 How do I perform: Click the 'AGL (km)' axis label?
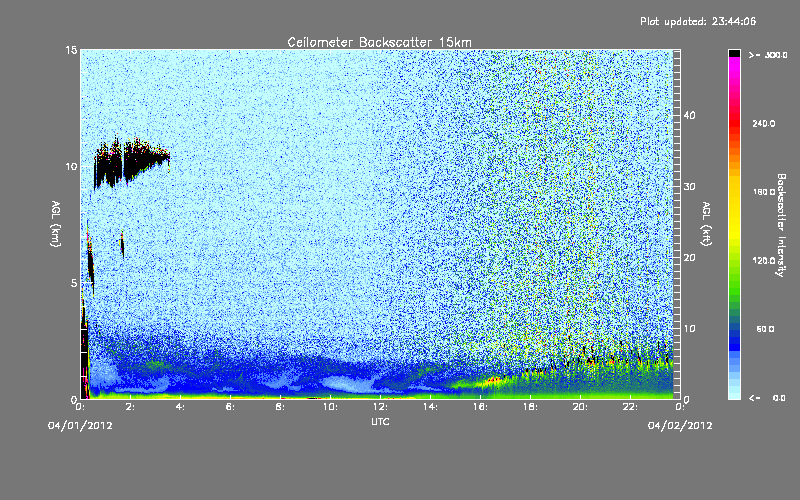[56, 223]
